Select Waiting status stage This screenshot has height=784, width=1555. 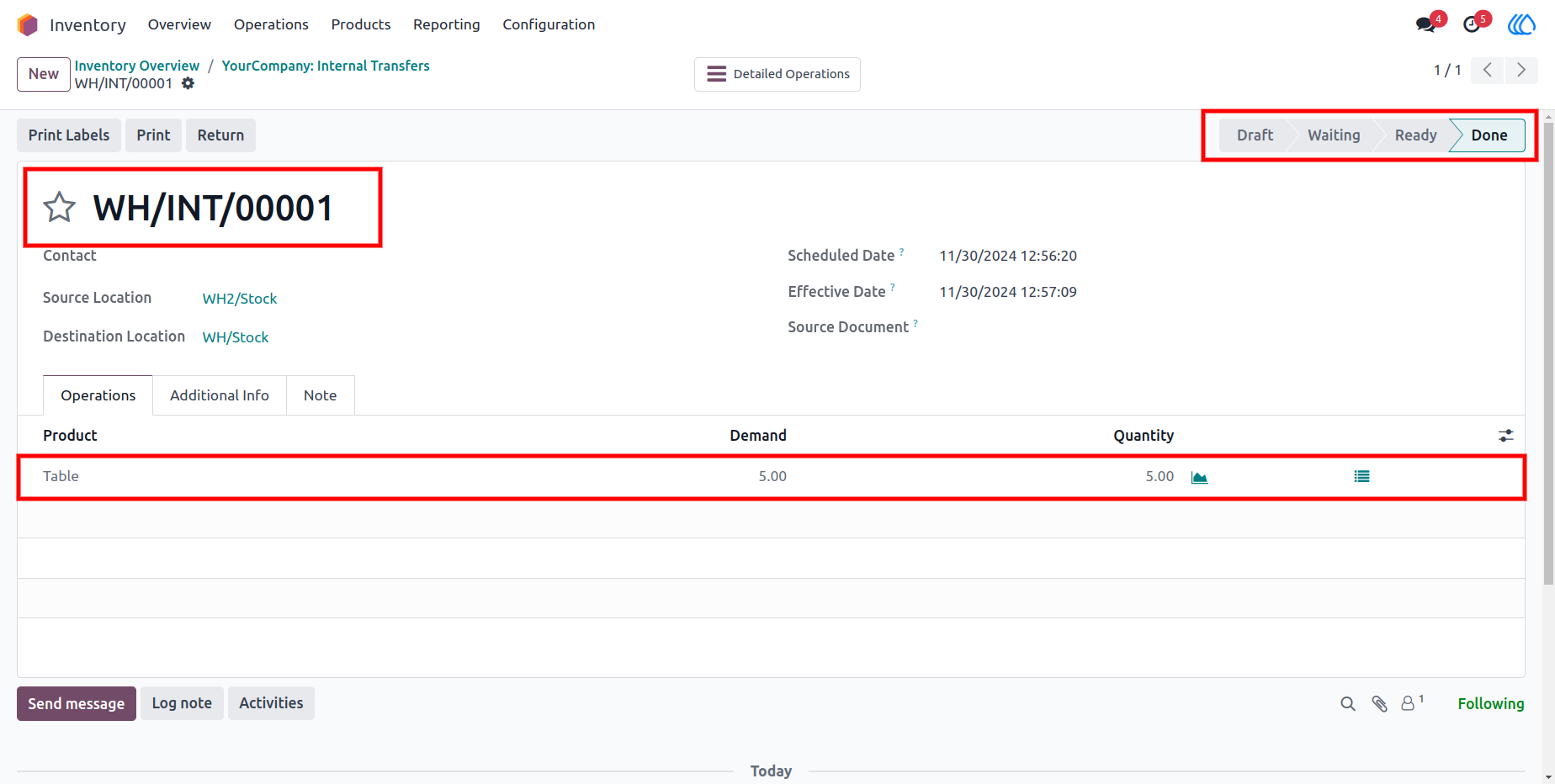tap(1334, 135)
